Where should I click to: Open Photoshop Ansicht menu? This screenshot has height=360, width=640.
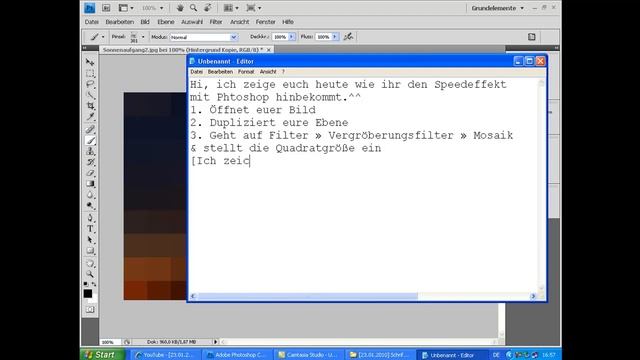coord(239,22)
